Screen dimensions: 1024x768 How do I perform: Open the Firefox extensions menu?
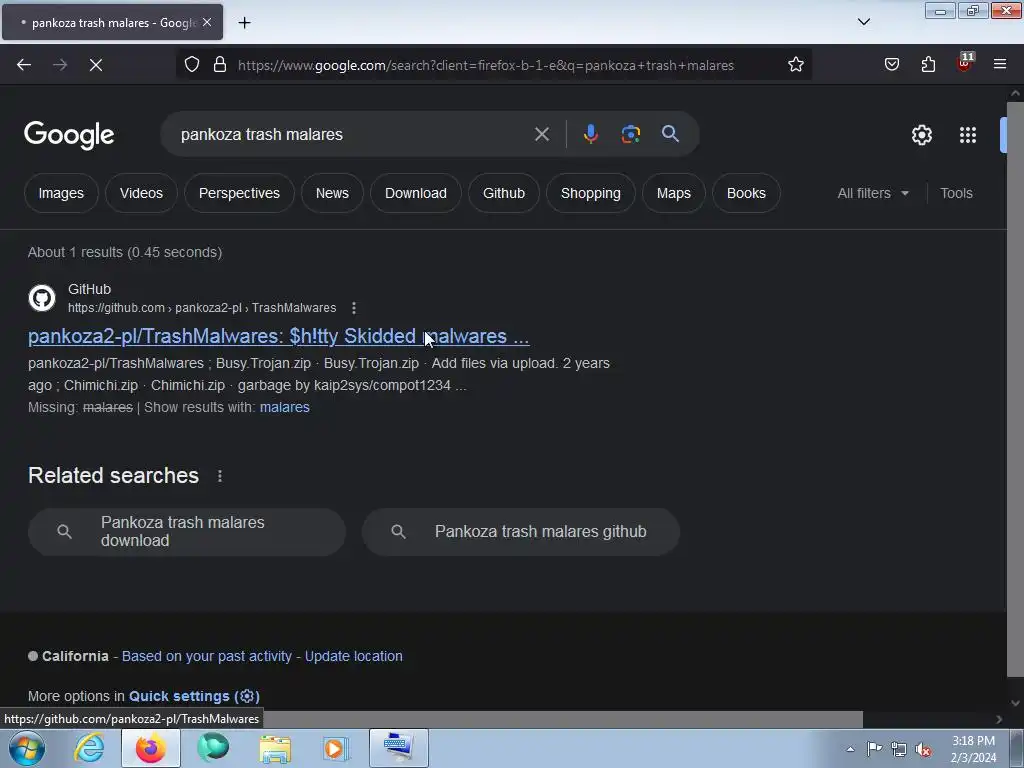coord(928,65)
